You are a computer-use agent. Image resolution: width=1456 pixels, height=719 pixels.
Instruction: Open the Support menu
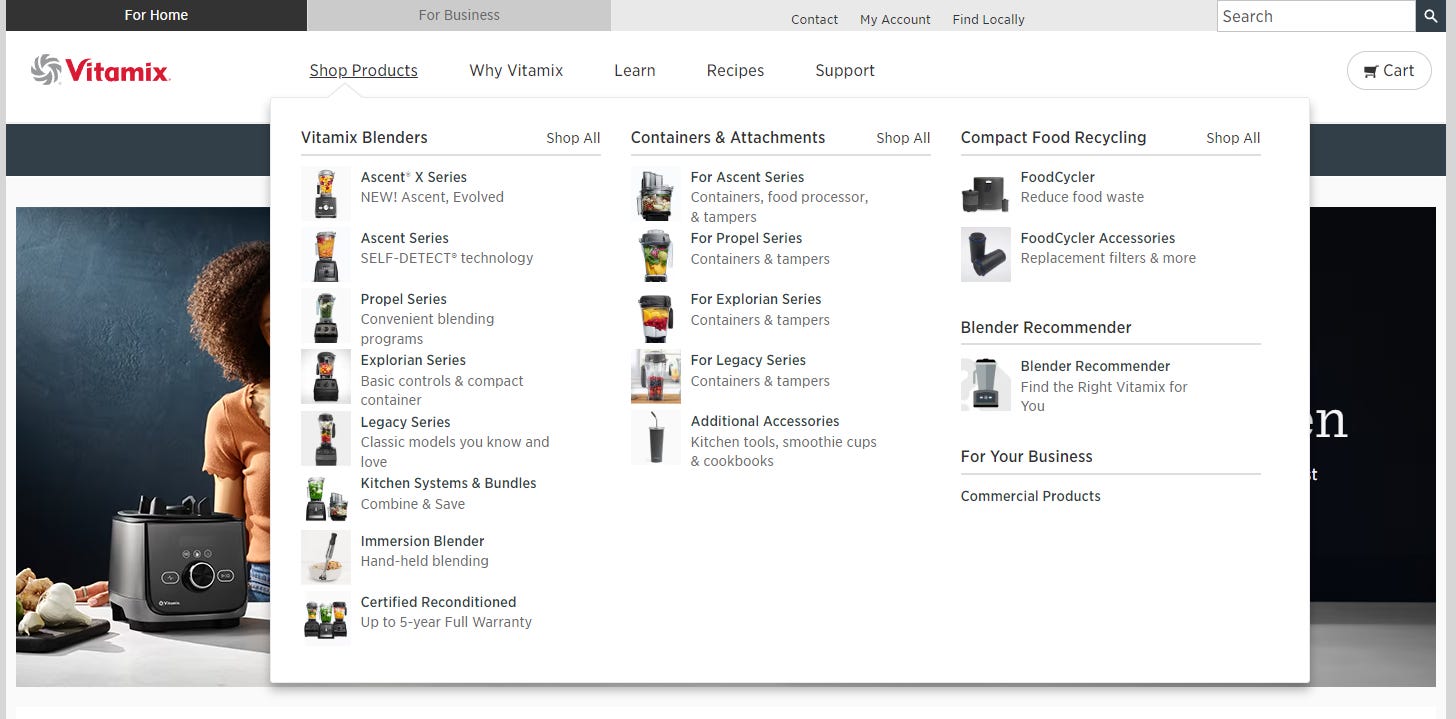(x=845, y=70)
